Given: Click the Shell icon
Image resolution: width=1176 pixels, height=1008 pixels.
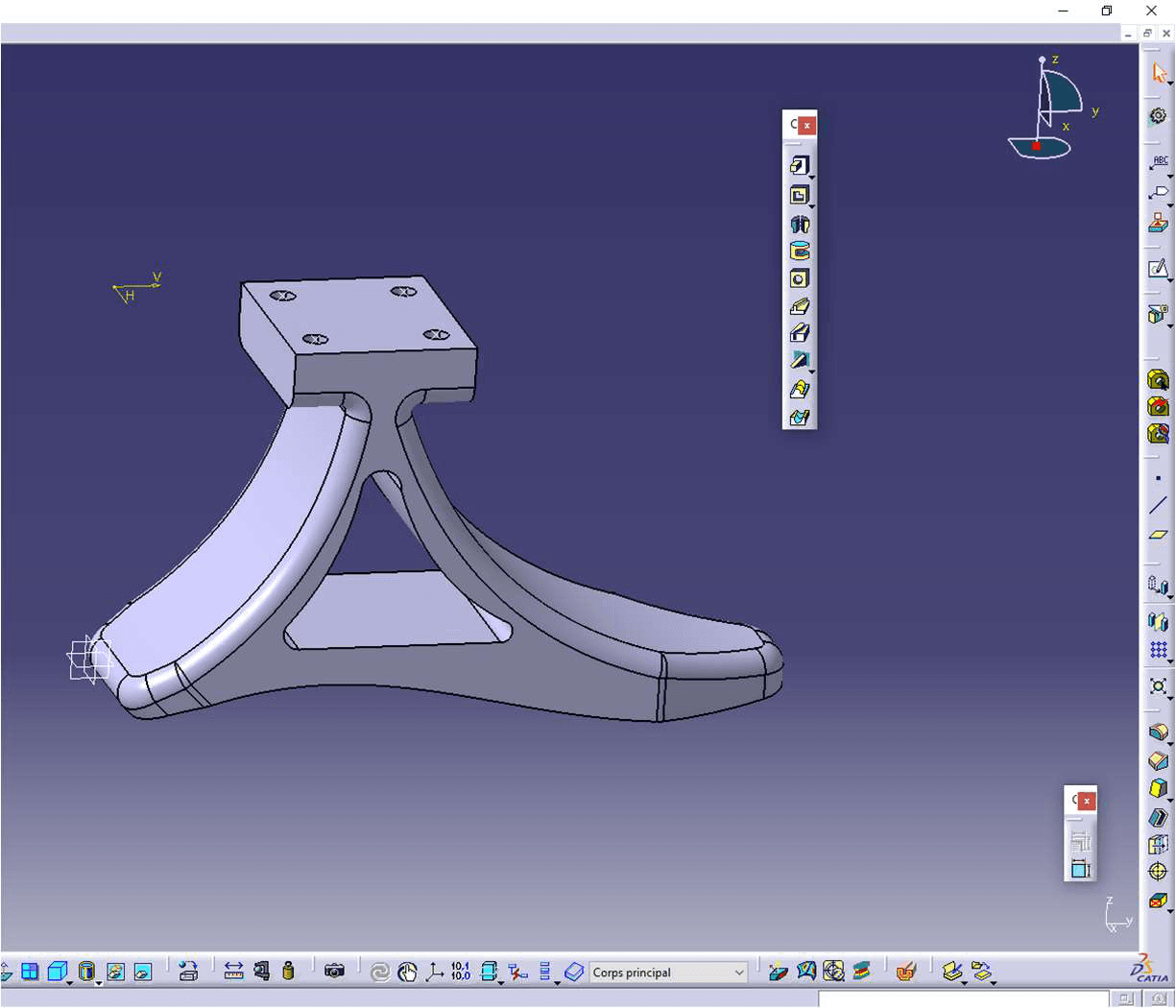Looking at the screenshot, I should pos(1158,817).
